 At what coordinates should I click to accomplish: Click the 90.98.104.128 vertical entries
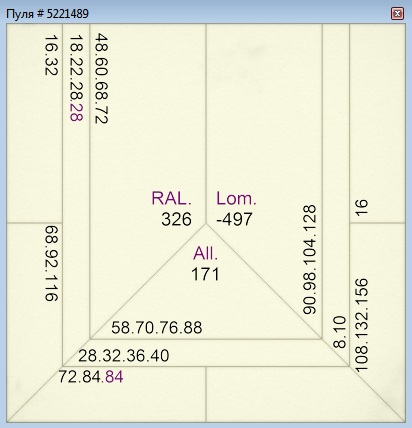pos(309,260)
